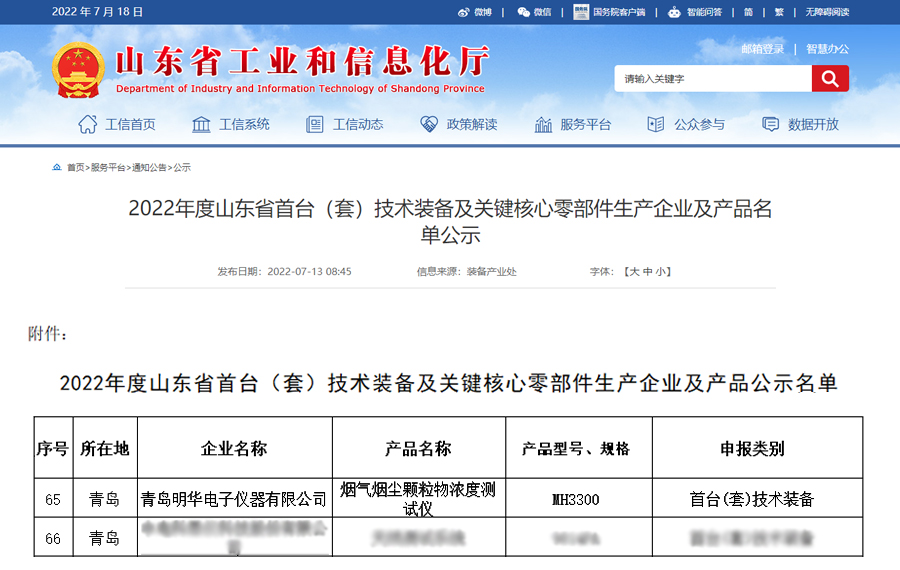This screenshot has width=900, height=570.
Task: Click the home icon in the breadcrumb
Action: (57, 167)
